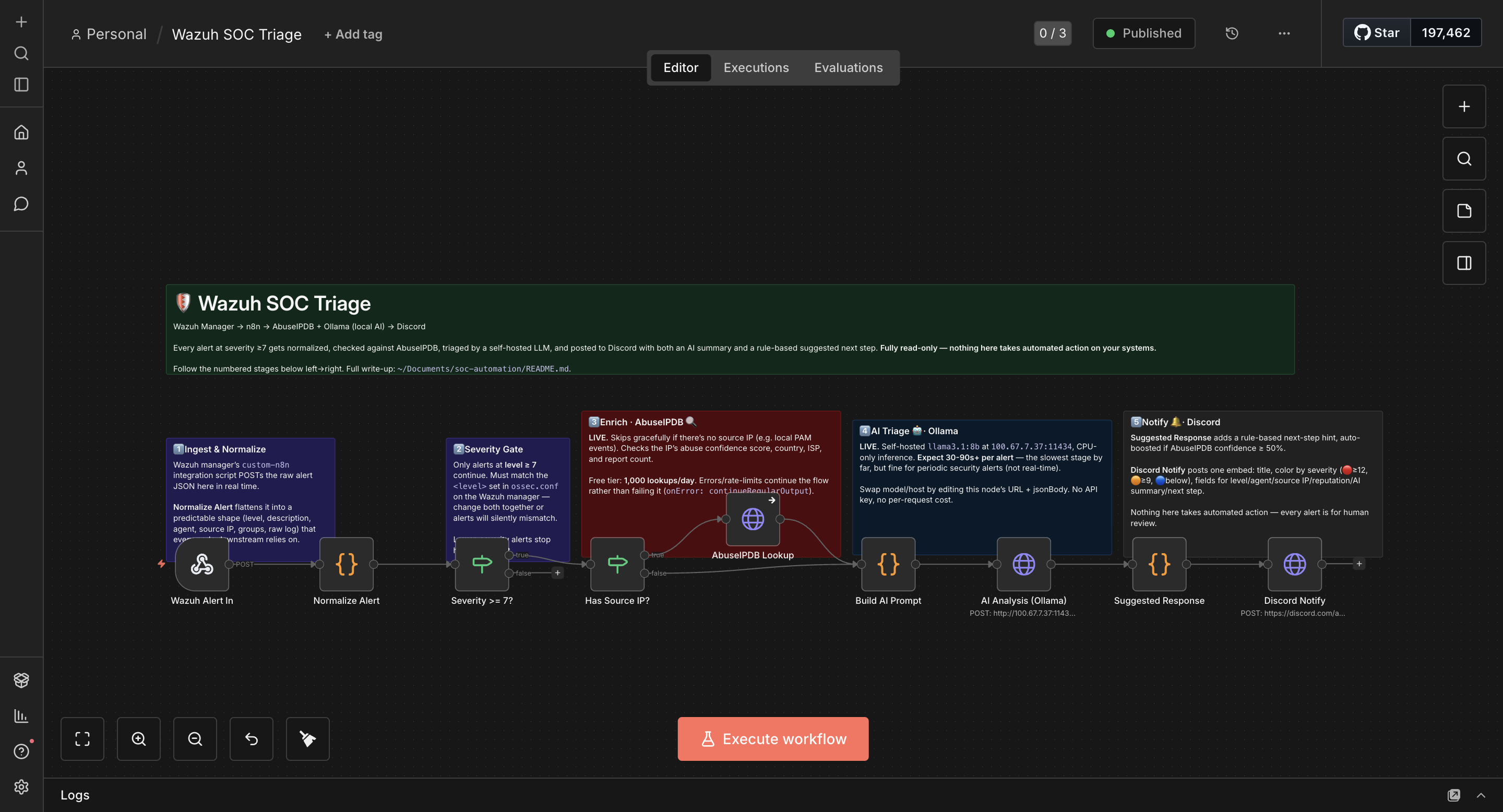
Task: Select the AbuseIPDB Lookup HTTP node
Action: tap(753, 519)
